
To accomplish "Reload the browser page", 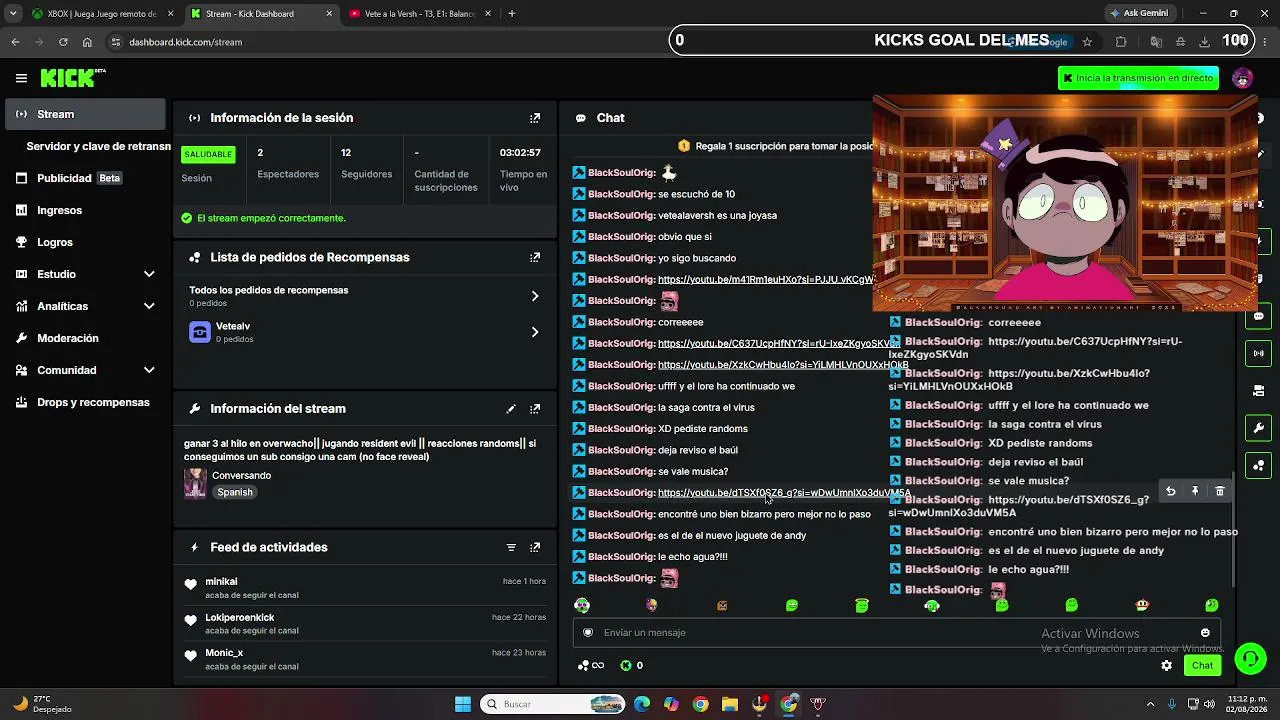I will click(x=63, y=42).
